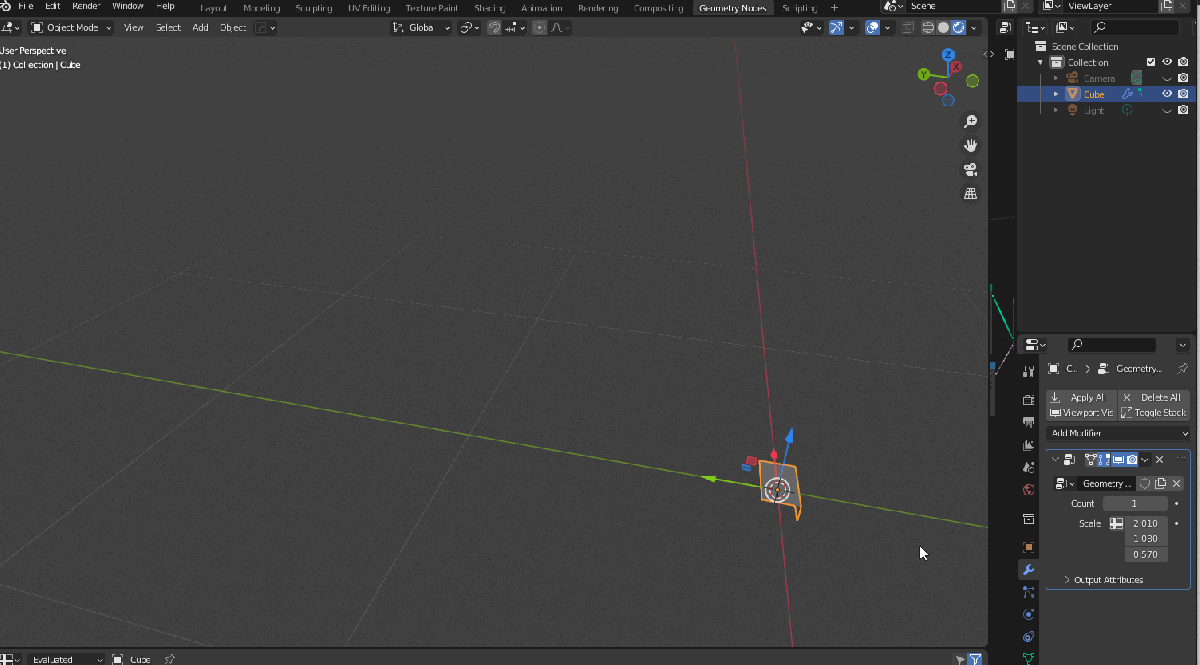Hide the Cube using its eye icon
Screen dimensions: 1200x665
(1167, 94)
